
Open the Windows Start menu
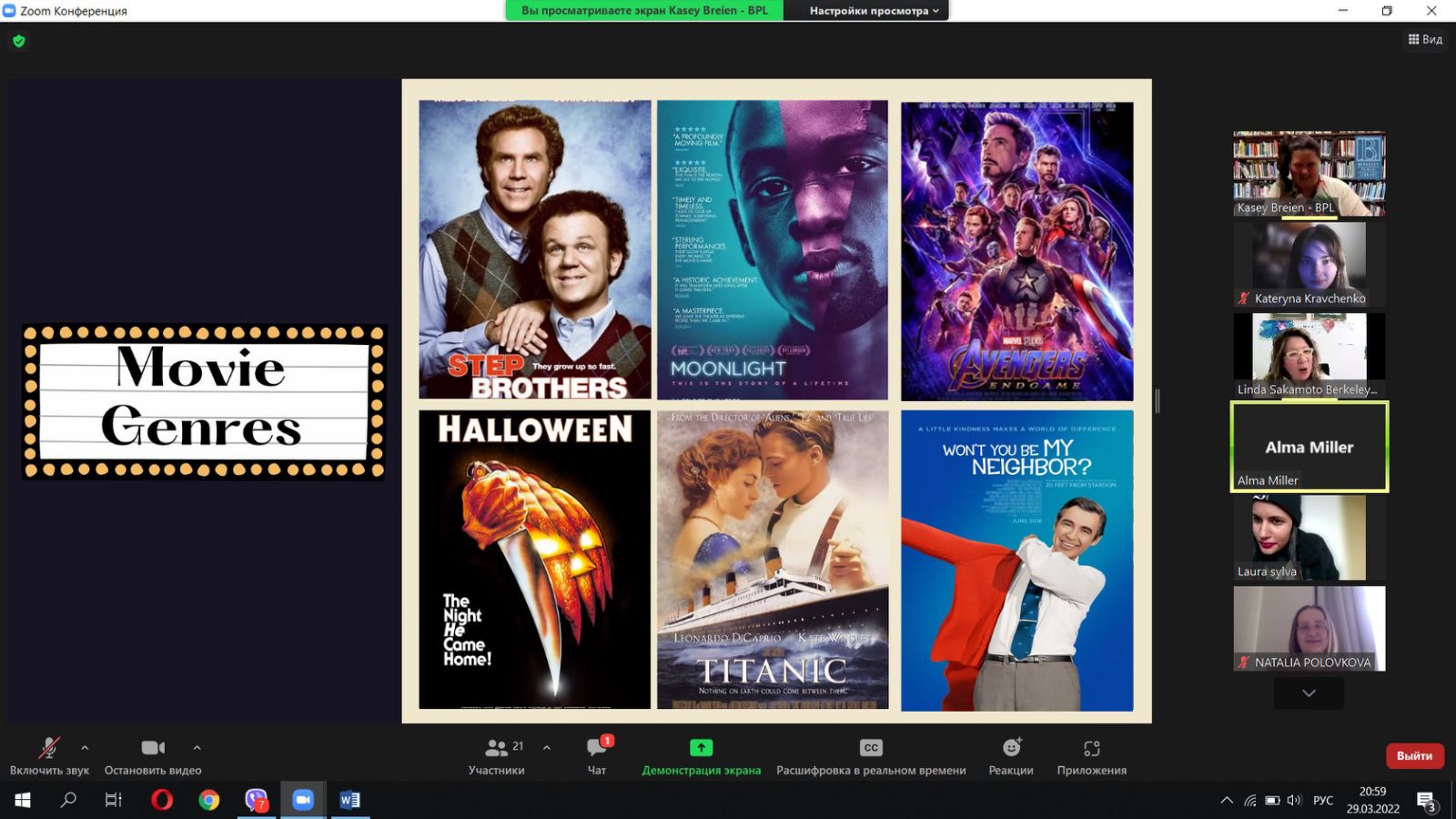click(23, 800)
